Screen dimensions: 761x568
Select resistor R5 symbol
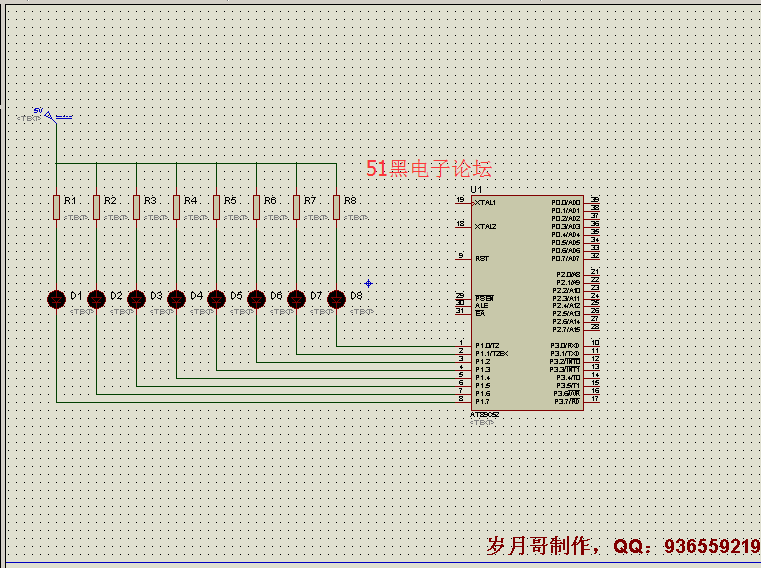pos(216,207)
